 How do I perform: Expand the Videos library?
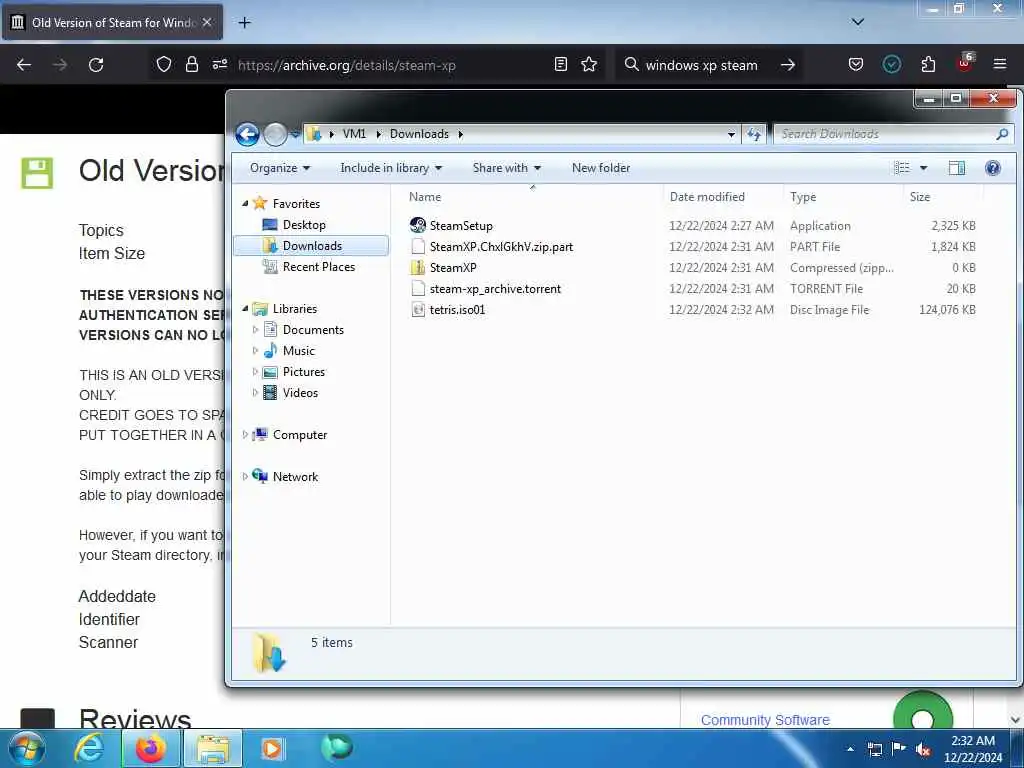tap(255, 392)
